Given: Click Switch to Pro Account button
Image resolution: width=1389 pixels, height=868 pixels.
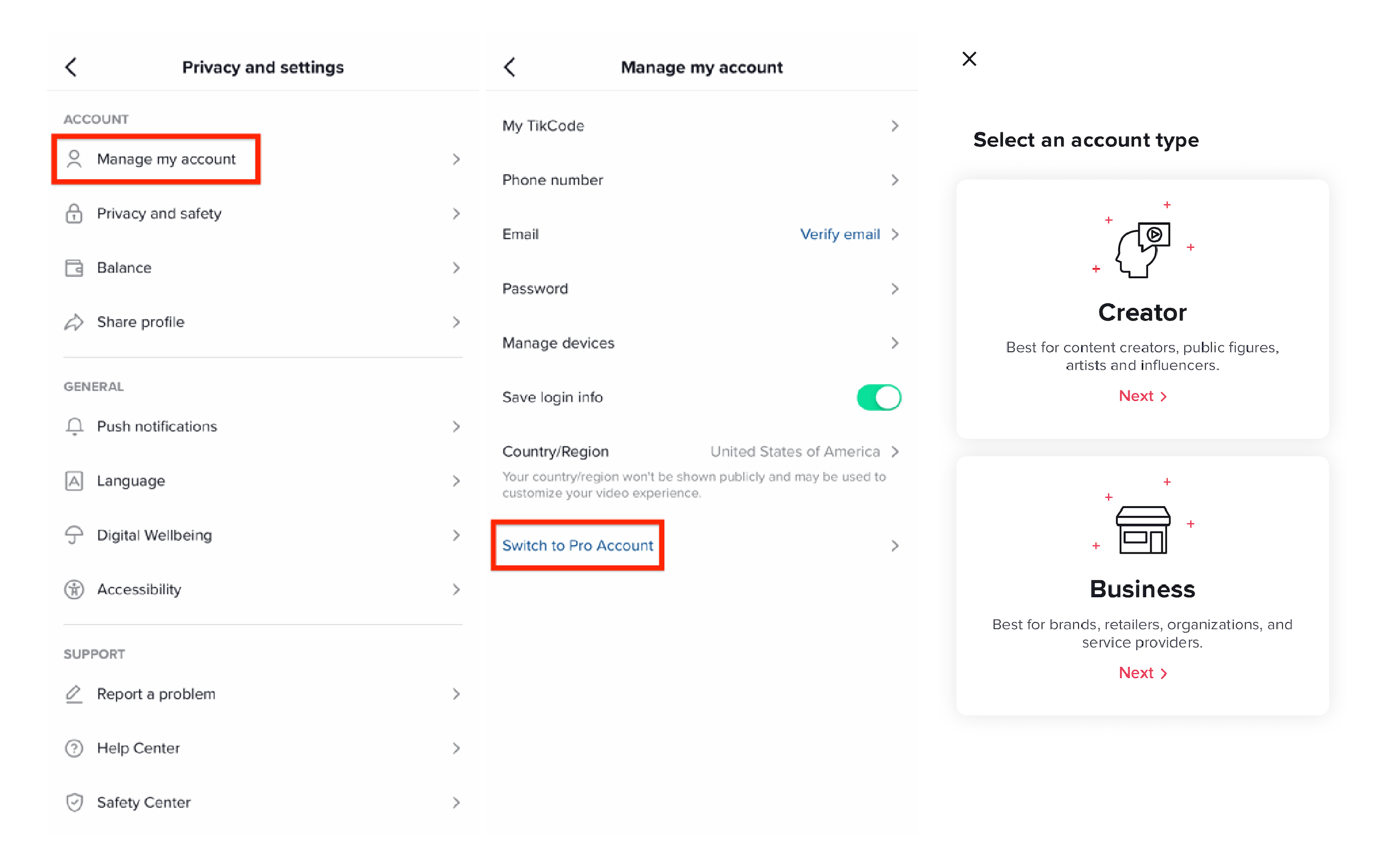Looking at the screenshot, I should click(x=578, y=546).
